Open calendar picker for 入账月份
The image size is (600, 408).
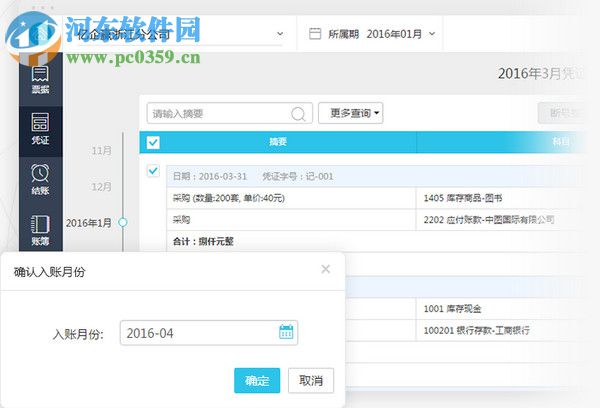(x=286, y=332)
